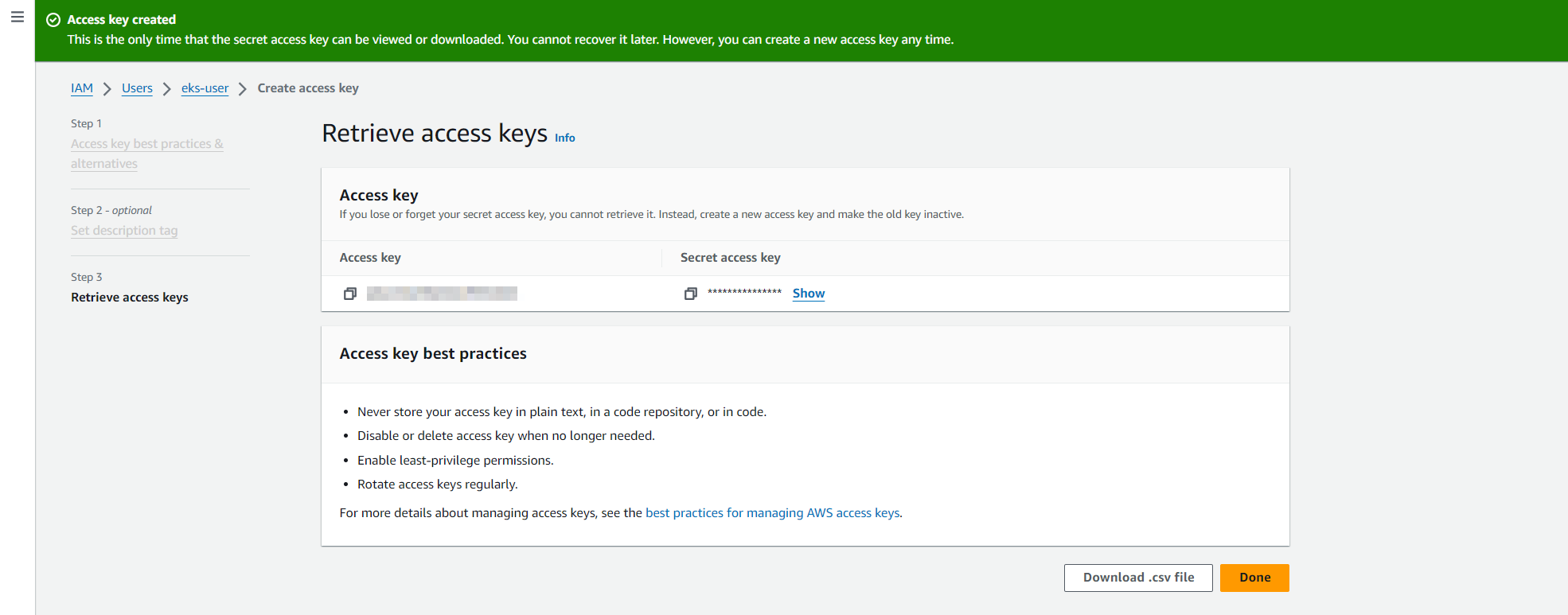1568x615 pixels.
Task: Open best practices for managing AWS access keys
Action: (773, 513)
